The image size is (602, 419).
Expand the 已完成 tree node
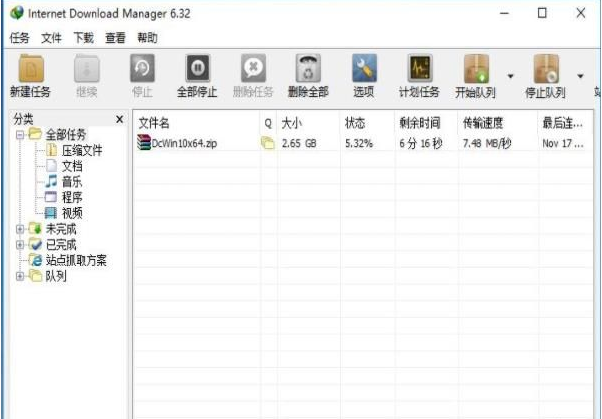coord(20,245)
